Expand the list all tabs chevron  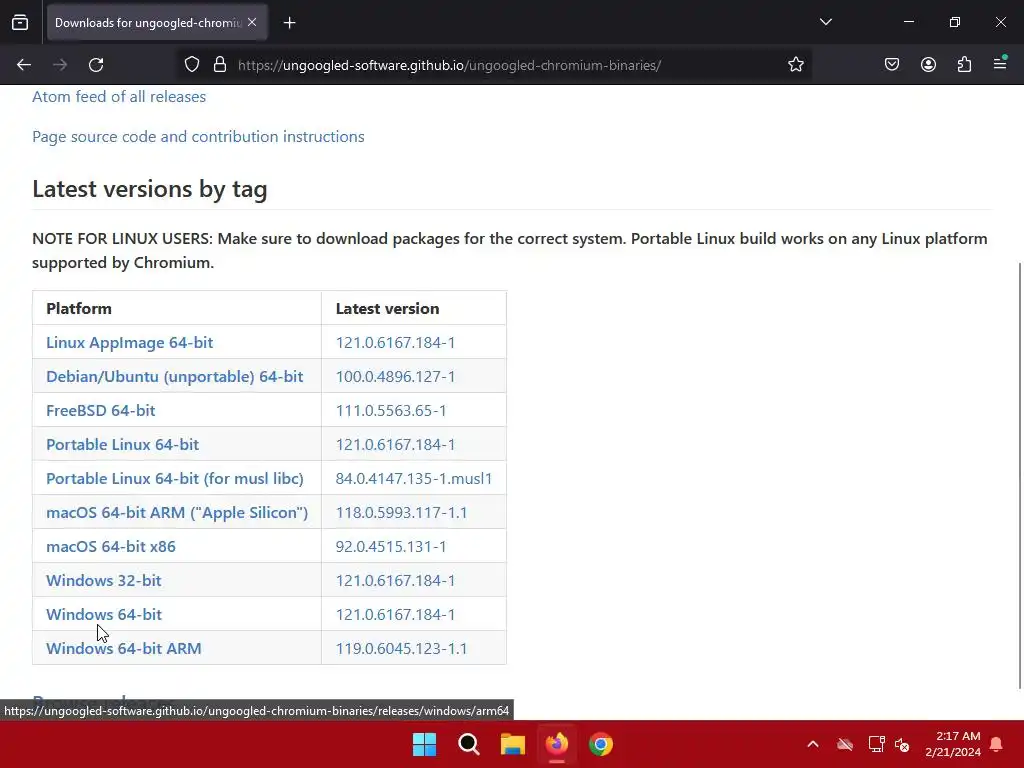(825, 22)
